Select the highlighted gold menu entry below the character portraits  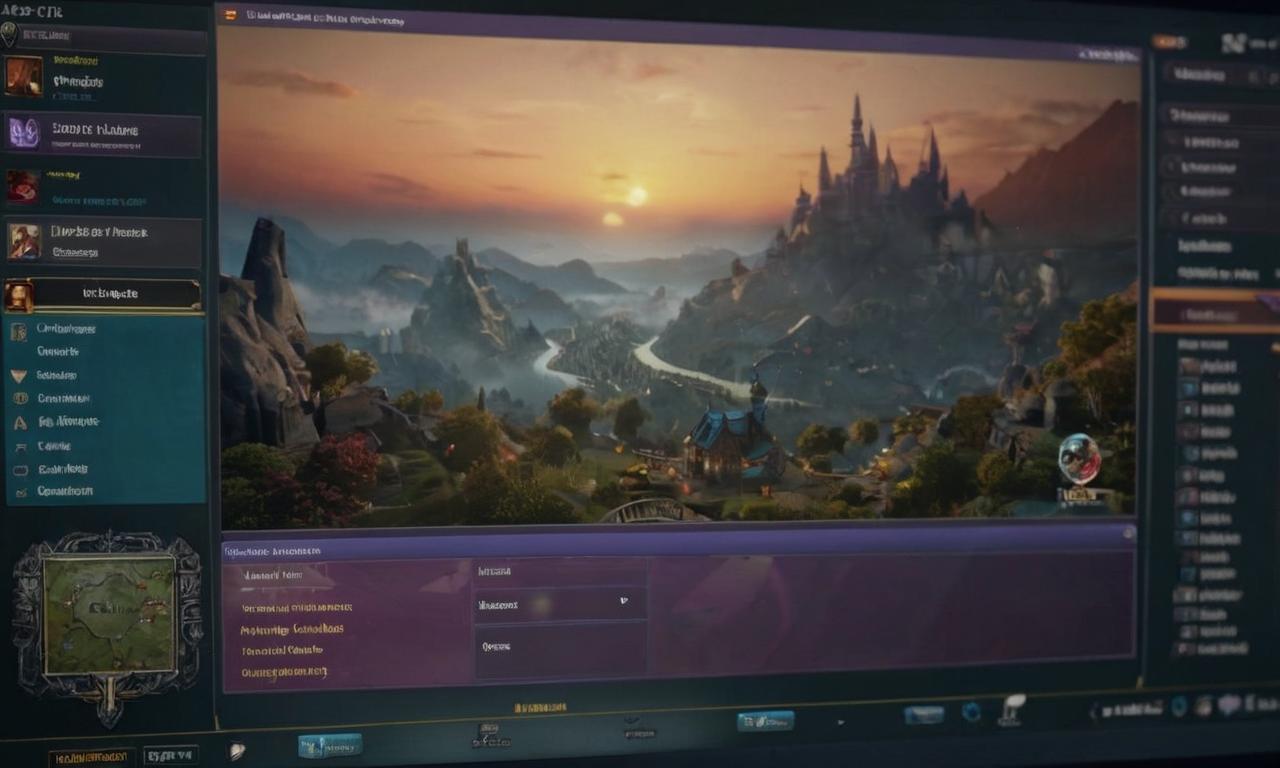point(104,293)
